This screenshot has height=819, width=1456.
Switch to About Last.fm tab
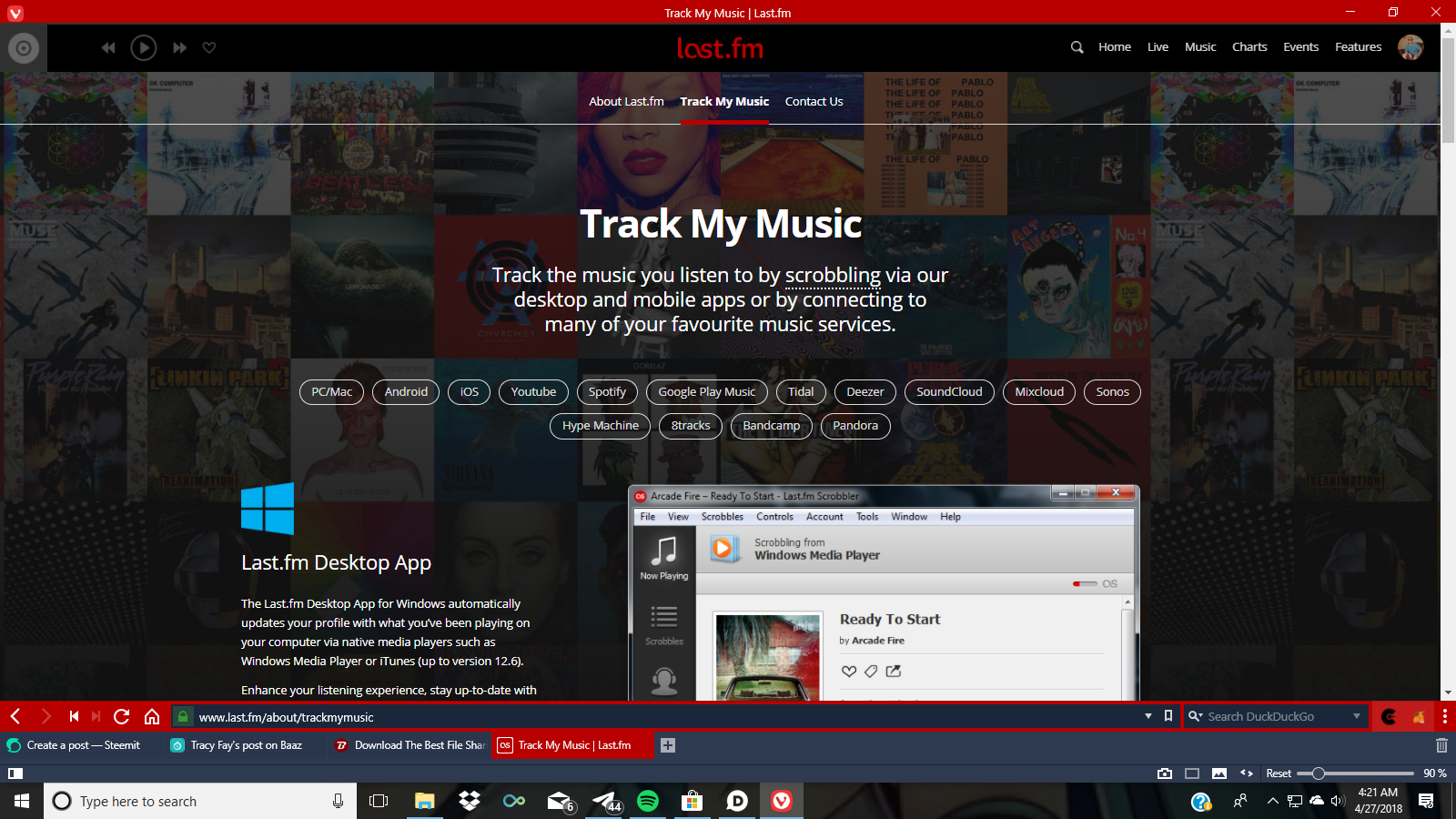point(626,102)
